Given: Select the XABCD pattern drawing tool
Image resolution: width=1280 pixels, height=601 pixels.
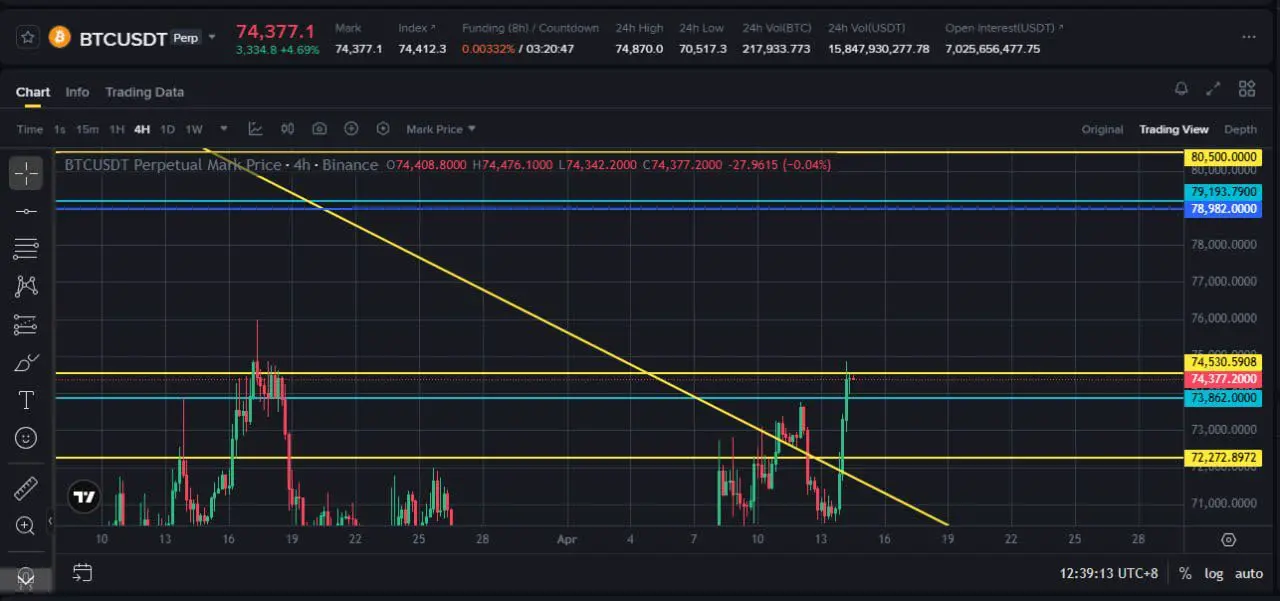Looking at the screenshot, I should click(x=26, y=286).
